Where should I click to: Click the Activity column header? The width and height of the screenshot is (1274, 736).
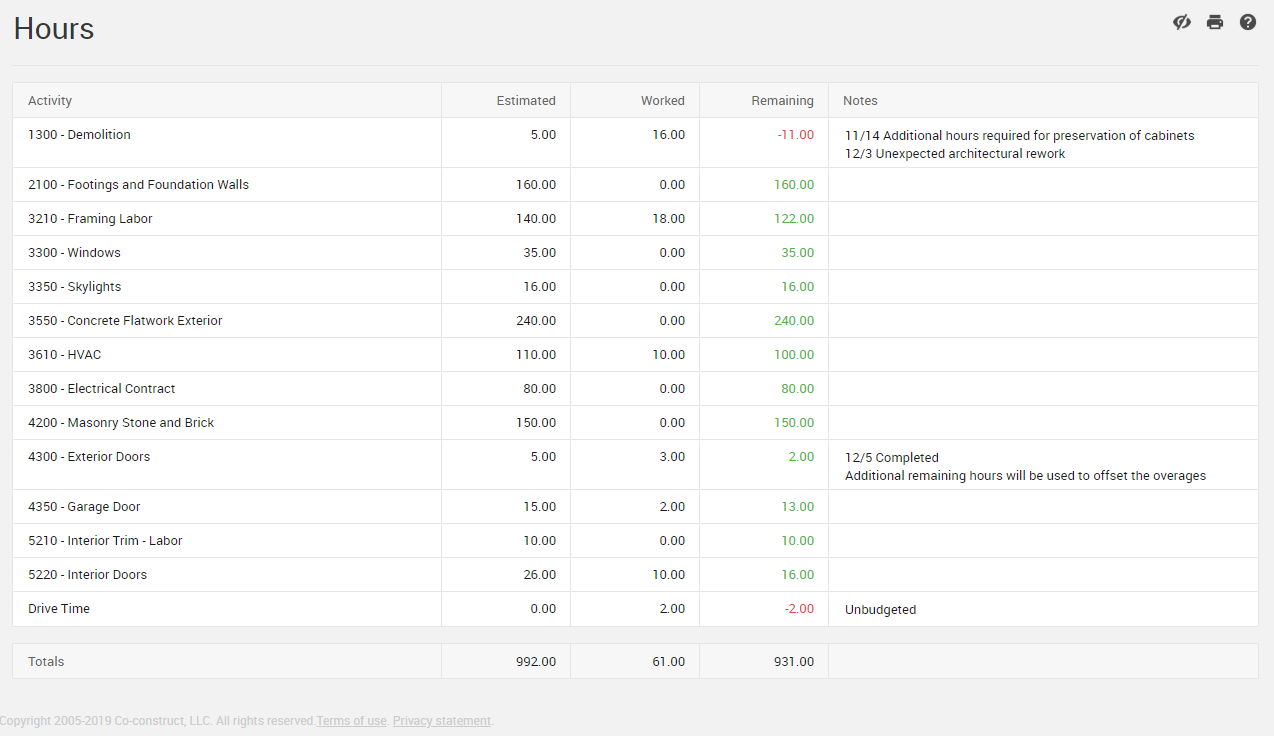(50, 100)
